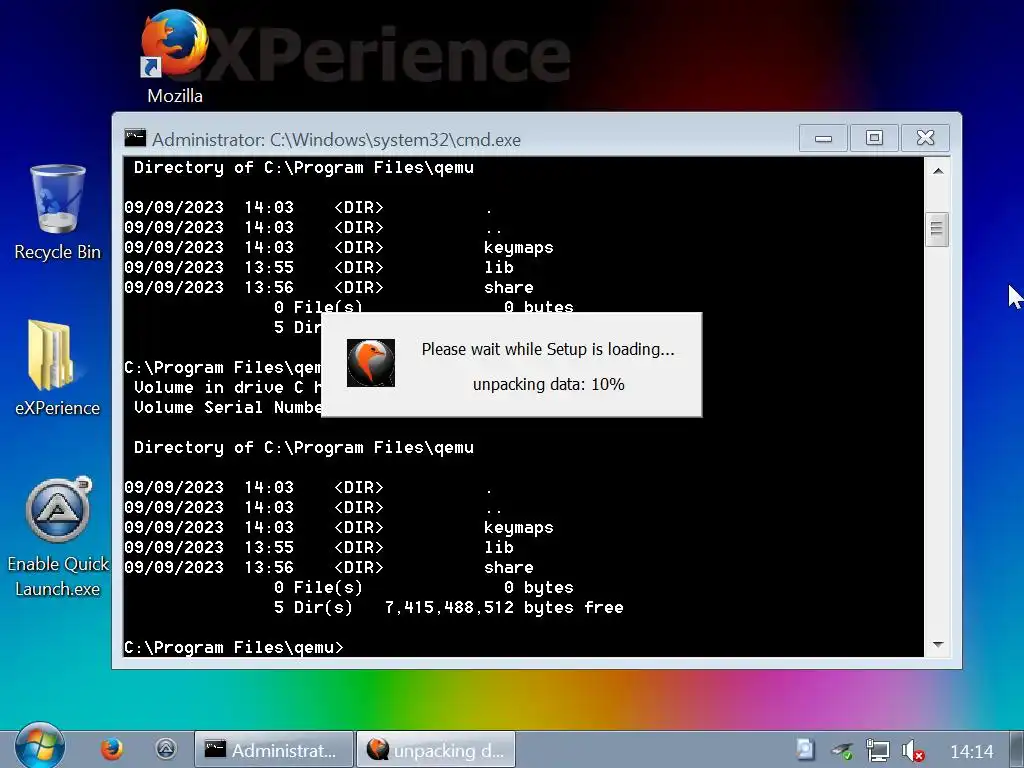Click the lower 'Directory of C:\Program Files\qemu' line
The image size is (1024, 768).
[304, 447]
